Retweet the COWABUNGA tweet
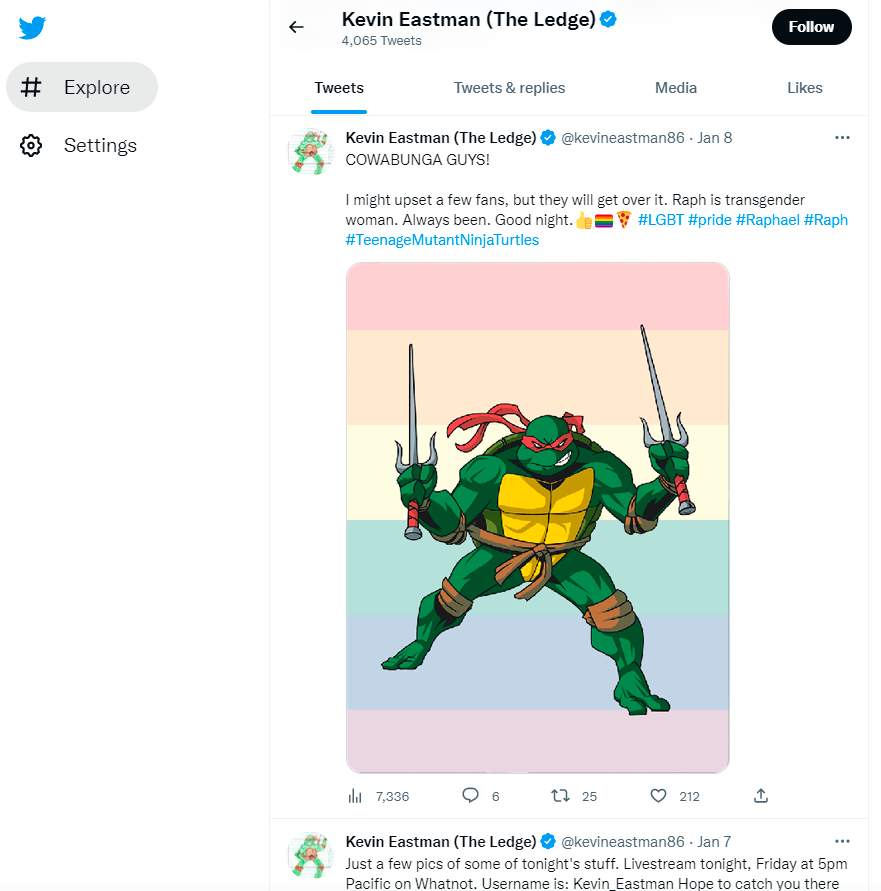 click(561, 796)
